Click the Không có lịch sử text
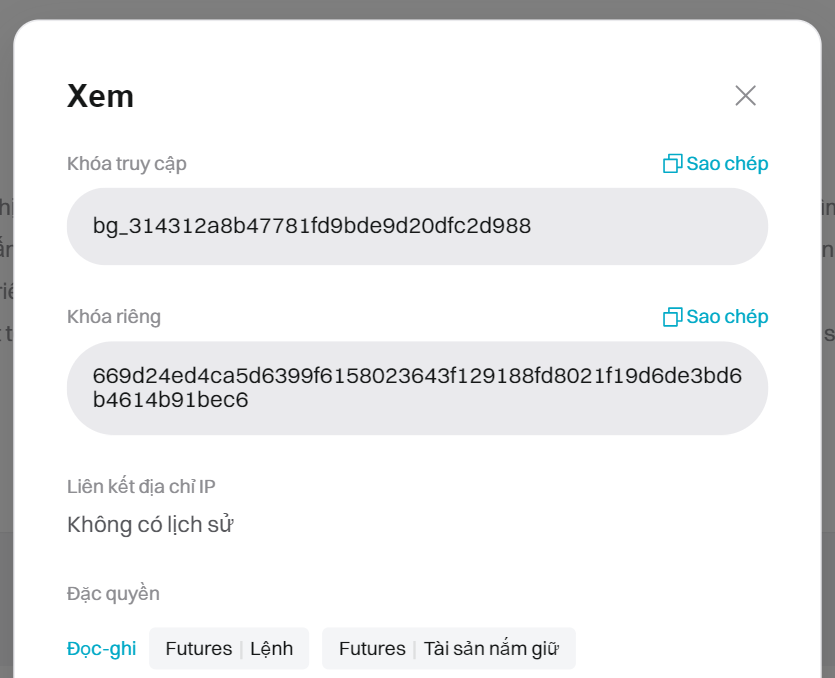Viewport: 835px width, 678px height. click(150, 525)
